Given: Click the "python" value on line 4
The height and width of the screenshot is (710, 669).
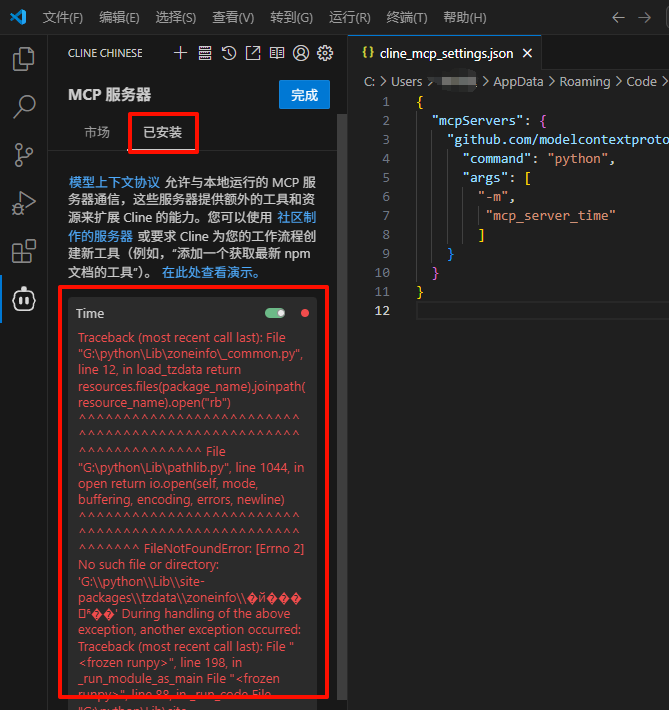Looking at the screenshot, I should 578,159.
